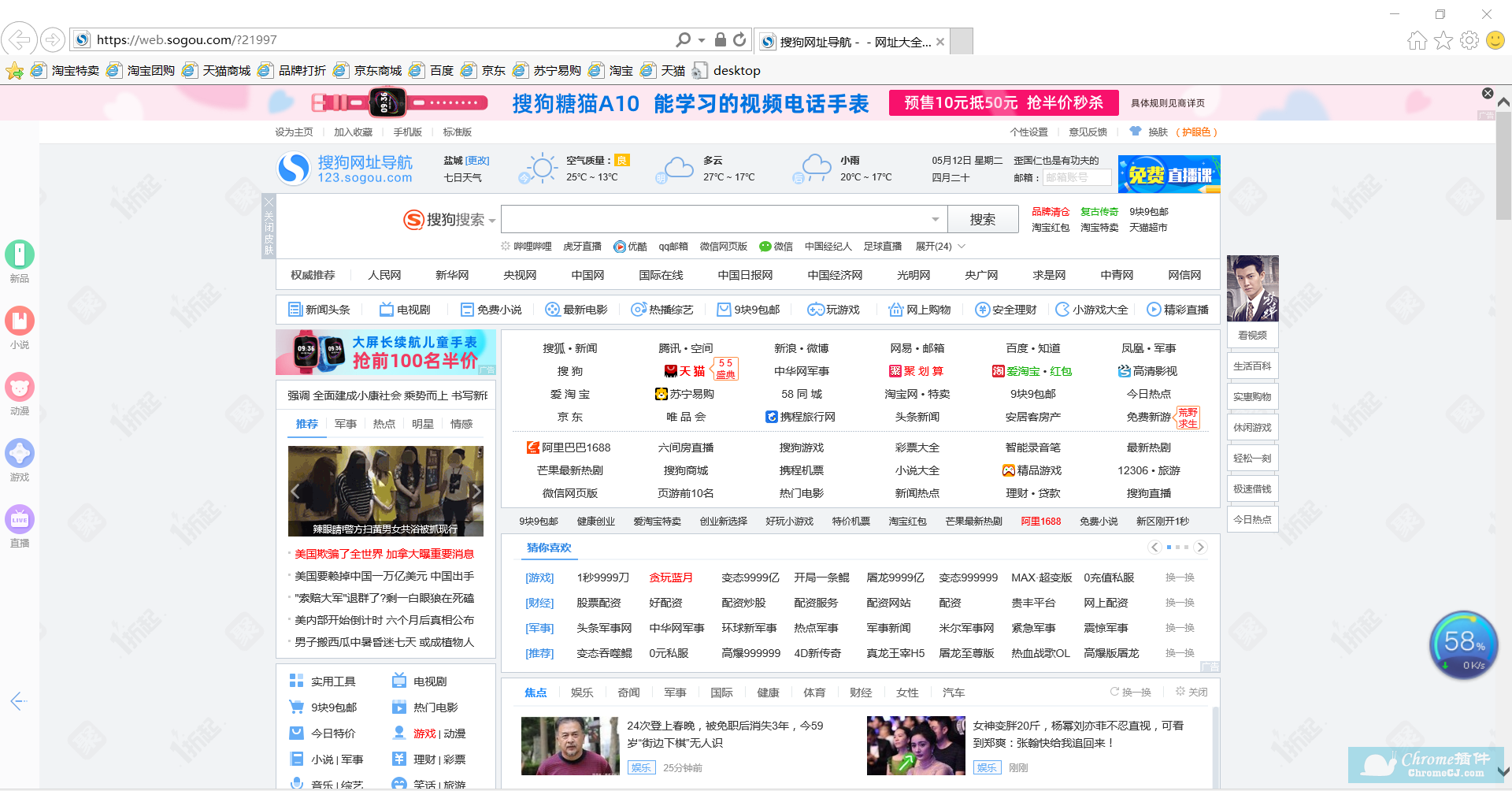1512x791 pixels.
Task: Click the 免费直播课 banner image
Action: (1169, 174)
